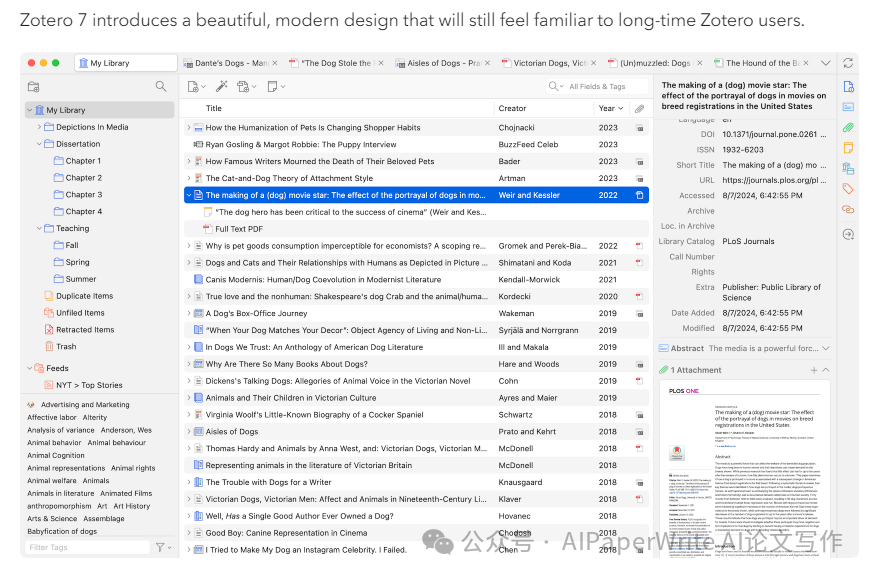Add attachment with the plus button
This screenshot has height=576, width=870.
pos(814,370)
